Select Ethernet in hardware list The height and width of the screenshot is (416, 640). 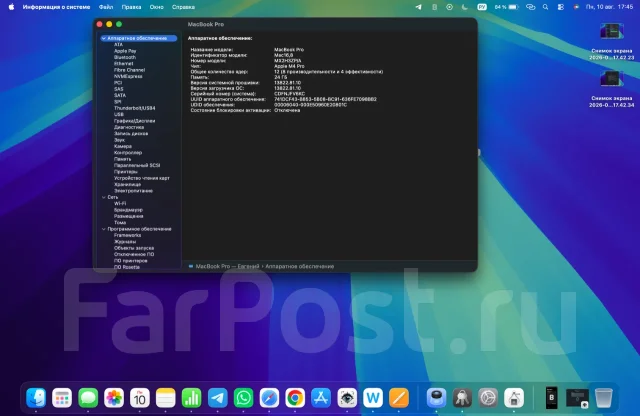tap(124, 64)
